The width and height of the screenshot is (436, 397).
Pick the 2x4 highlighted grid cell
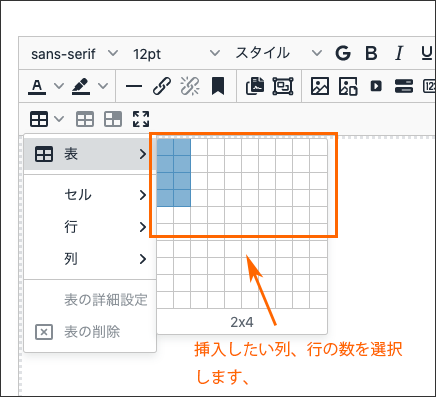pos(182,198)
